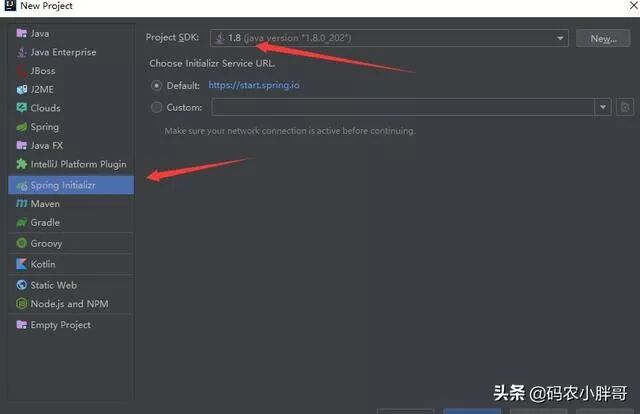The width and height of the screenshot is (640, 414).
Task: Select Empty Project type
Action: [71, 325]
